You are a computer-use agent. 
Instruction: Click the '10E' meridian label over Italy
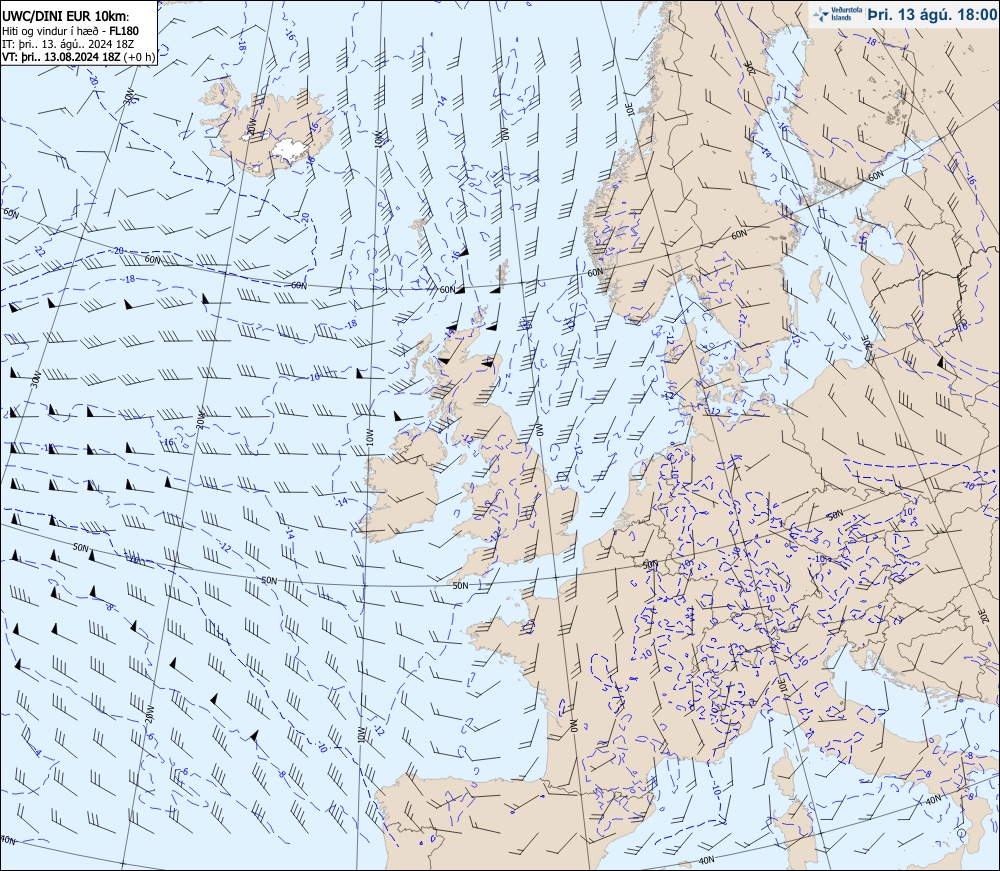click(783, 687)
